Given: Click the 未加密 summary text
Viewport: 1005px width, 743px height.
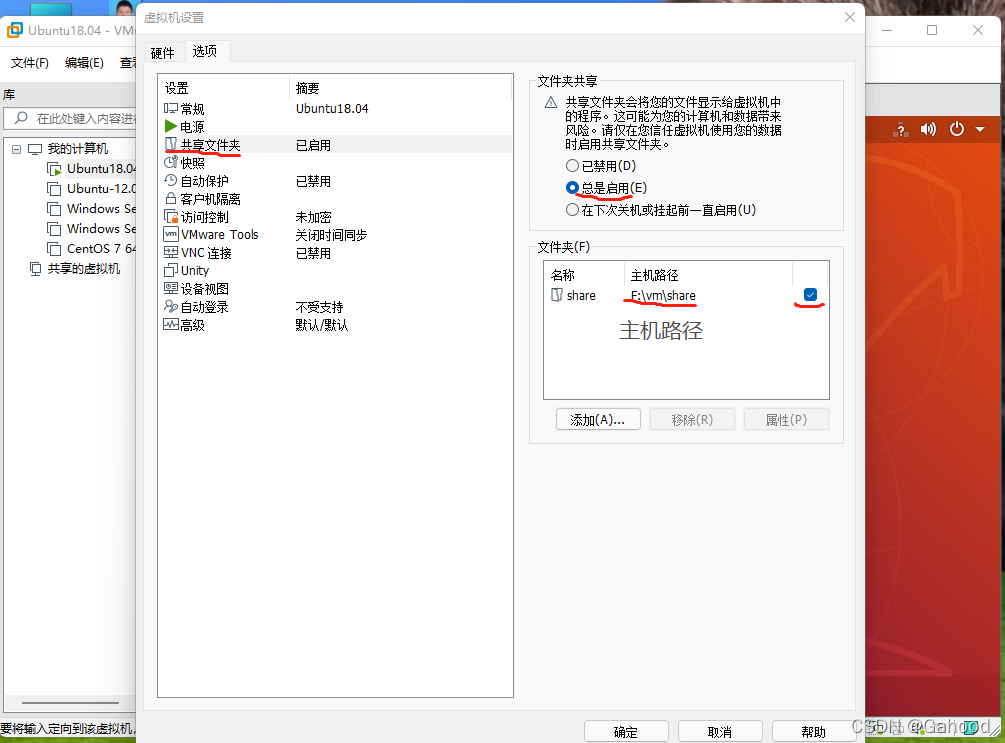Looking at the screenshot, I should pos(313,217).
